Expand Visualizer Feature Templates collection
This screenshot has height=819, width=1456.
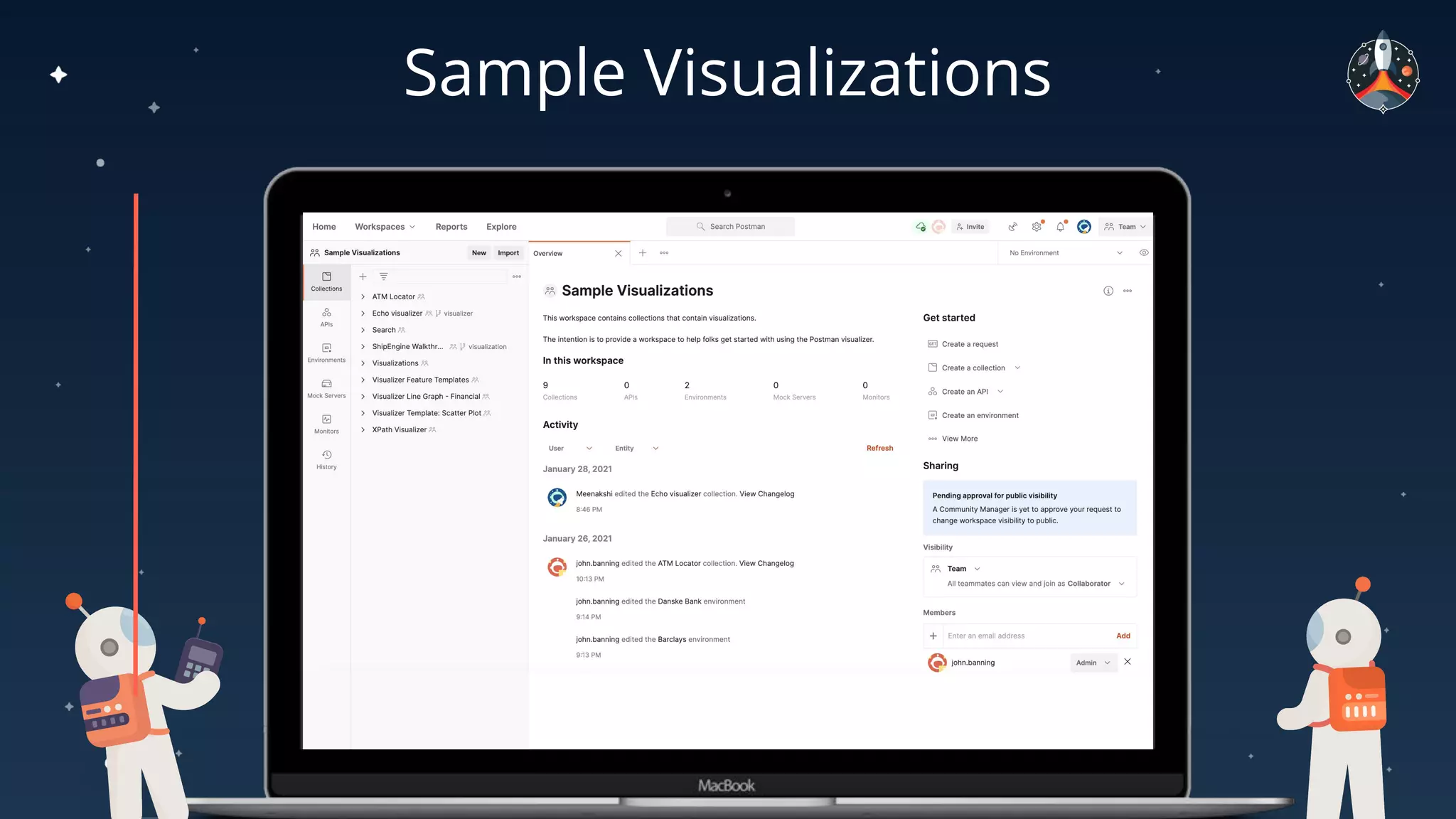coord(363,380)
